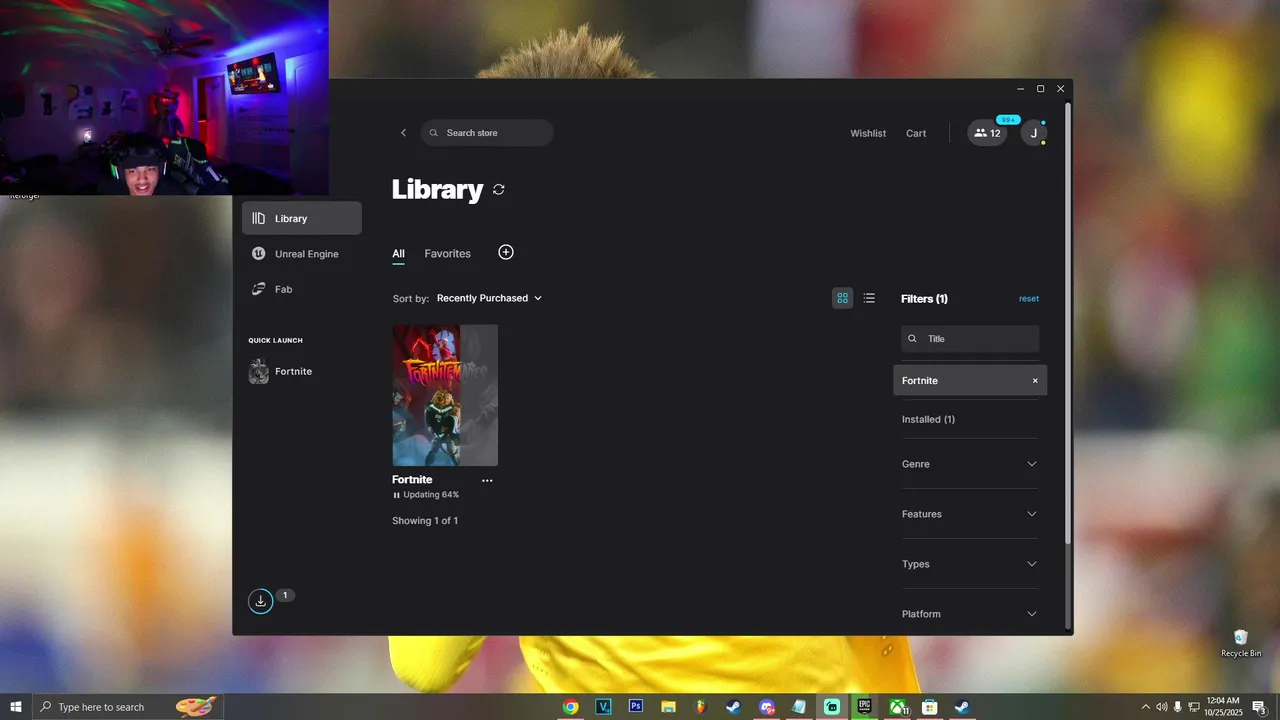
Task: Open File Explorer from the taskbar
Action: 668,707
